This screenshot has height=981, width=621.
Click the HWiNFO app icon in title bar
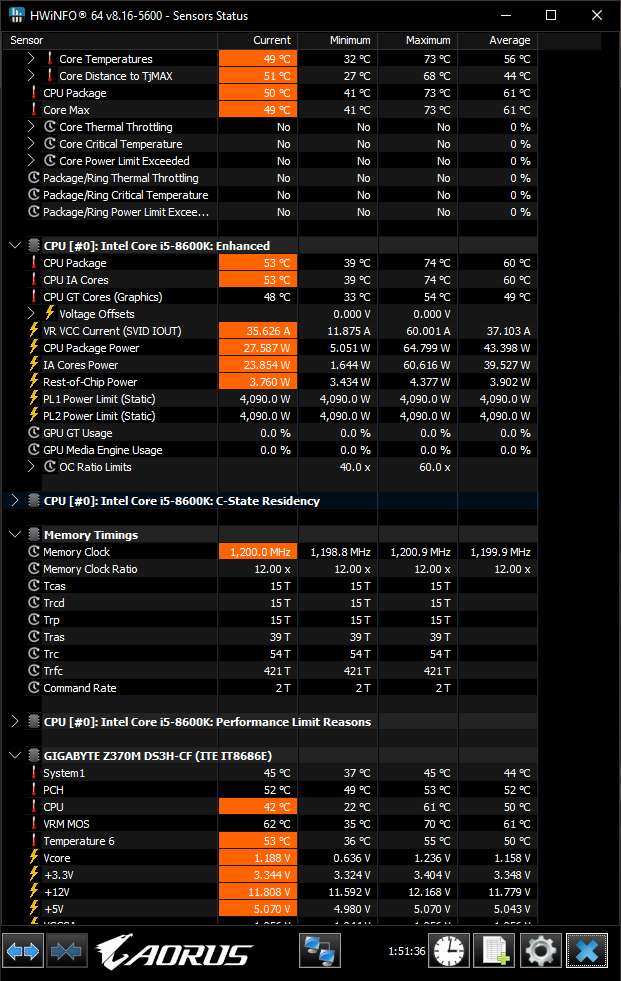pyautogui.click(x=16, y=15)
